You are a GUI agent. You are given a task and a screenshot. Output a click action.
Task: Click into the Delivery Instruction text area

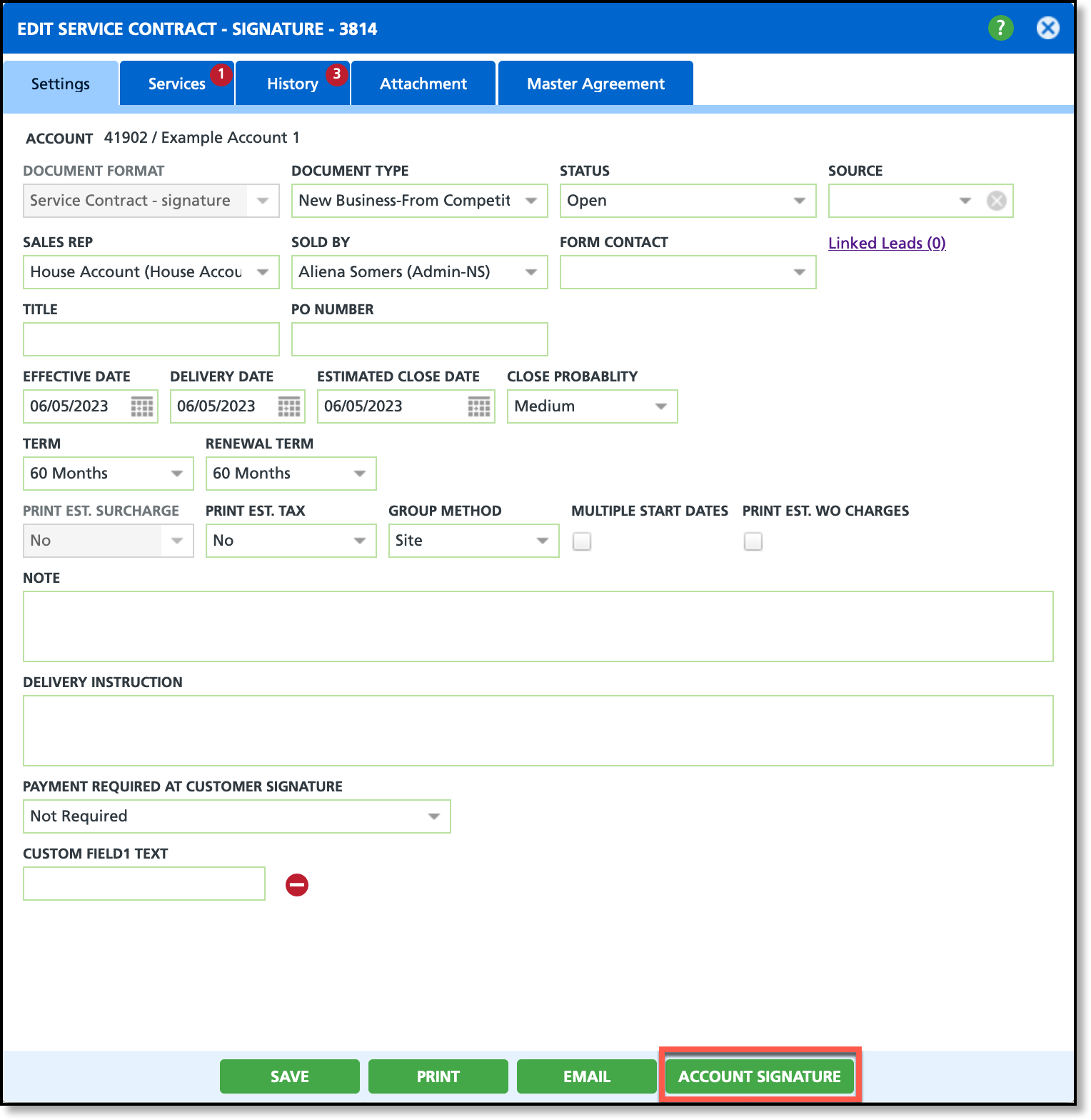click(x=538, y=731)
